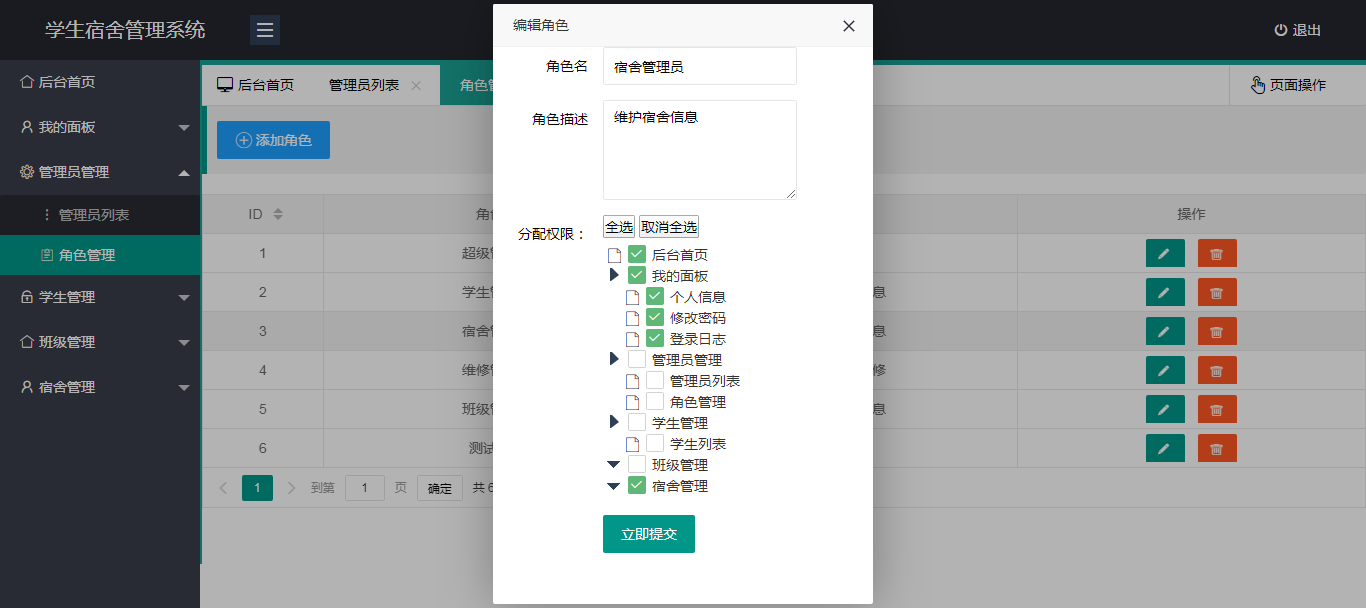Click the trash delete icon for role ID 6

click(1215, 448)
